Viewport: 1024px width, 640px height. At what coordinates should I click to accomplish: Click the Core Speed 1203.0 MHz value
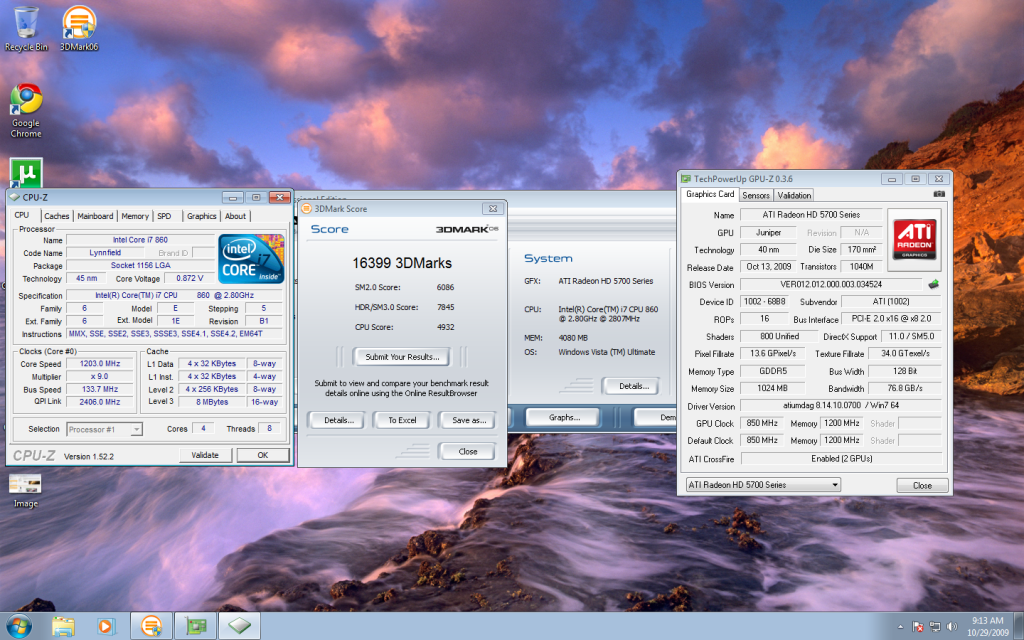click(100, 364)
